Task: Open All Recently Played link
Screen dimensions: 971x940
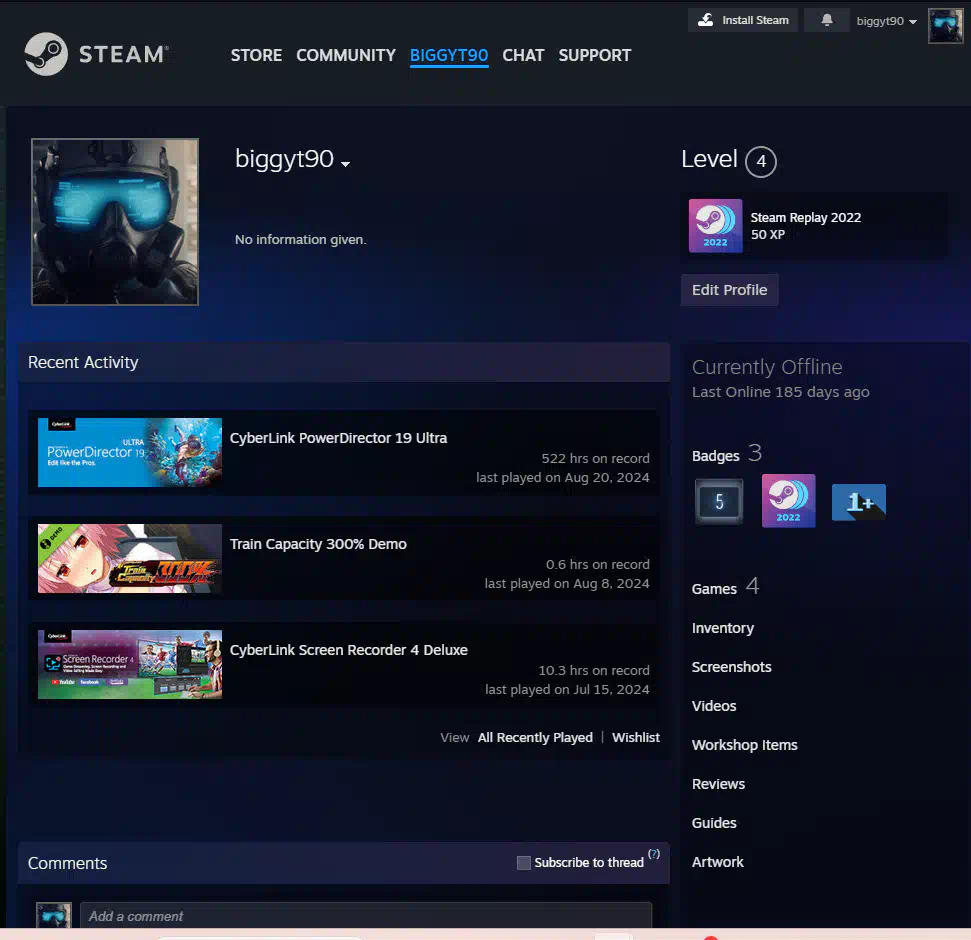Action: tap(535, 738)
